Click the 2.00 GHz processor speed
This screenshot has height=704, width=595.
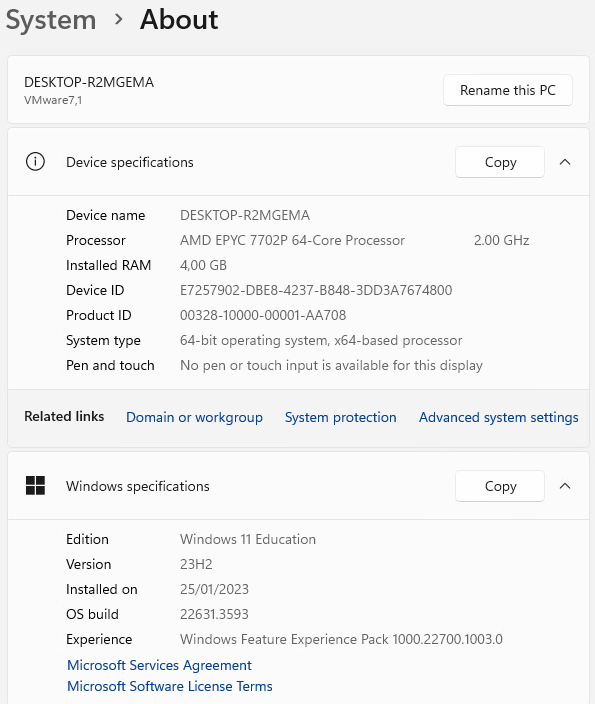[x=502, y=240]
